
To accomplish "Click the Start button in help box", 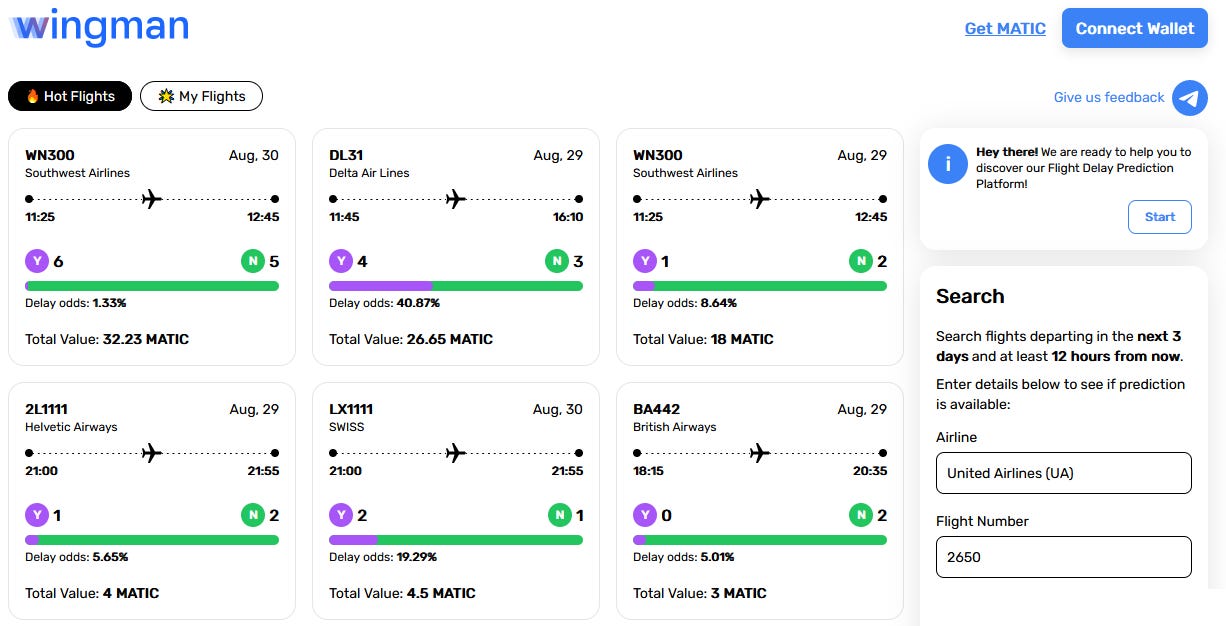I will [x=1160, y=217].
